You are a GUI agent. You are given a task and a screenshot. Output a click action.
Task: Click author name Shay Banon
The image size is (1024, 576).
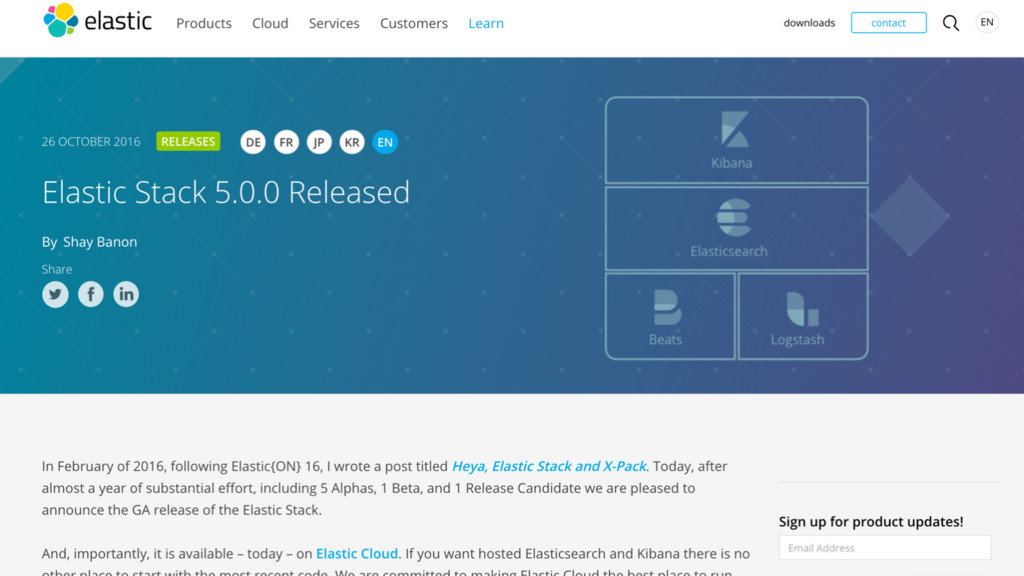100,242
